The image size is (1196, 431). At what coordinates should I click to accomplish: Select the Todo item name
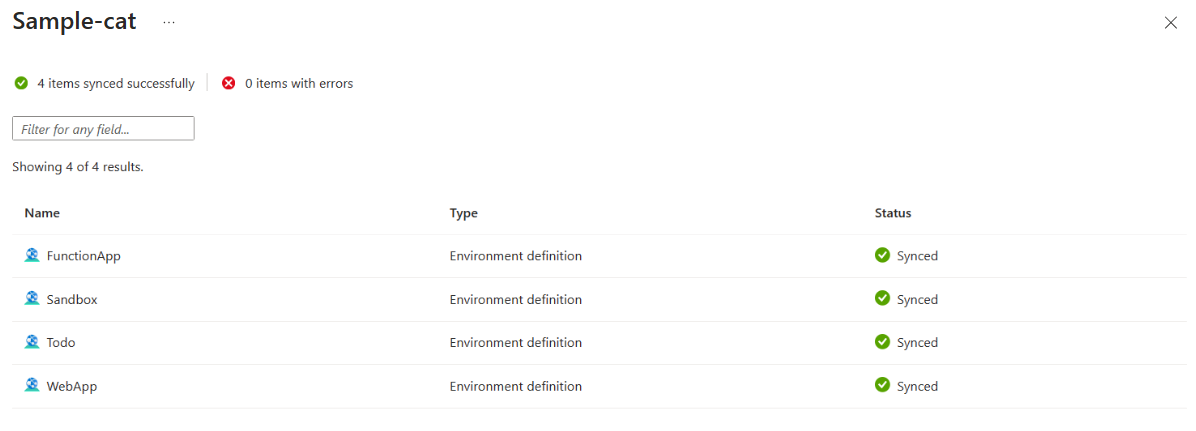[x=61, y=342]
